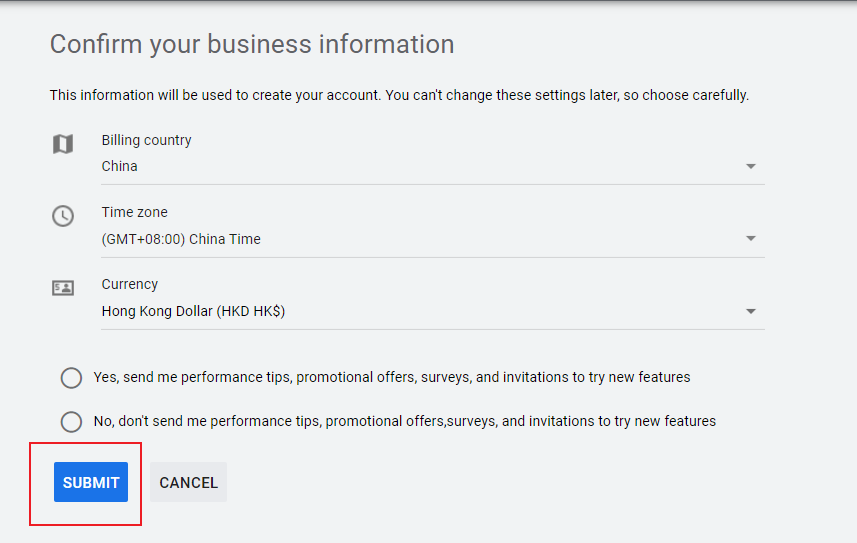Viewport: 857px width, 543px height.
Task: Click the banknote icon beside Currency
Action: point(63,288)
